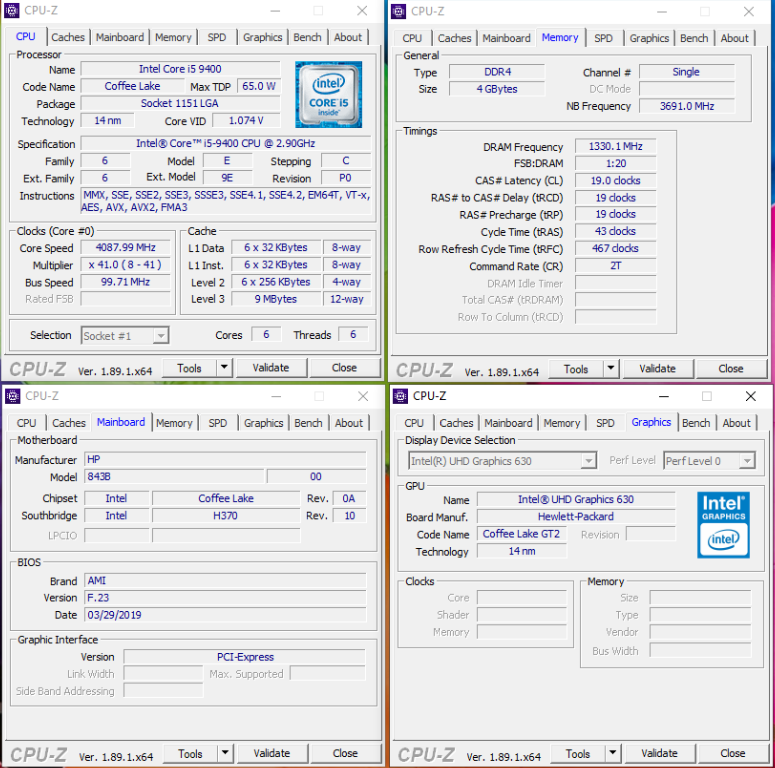Screen dimensions: 775x768
Task: Select the Memory tab in the Mainboard window
Action: pos(174,423)
